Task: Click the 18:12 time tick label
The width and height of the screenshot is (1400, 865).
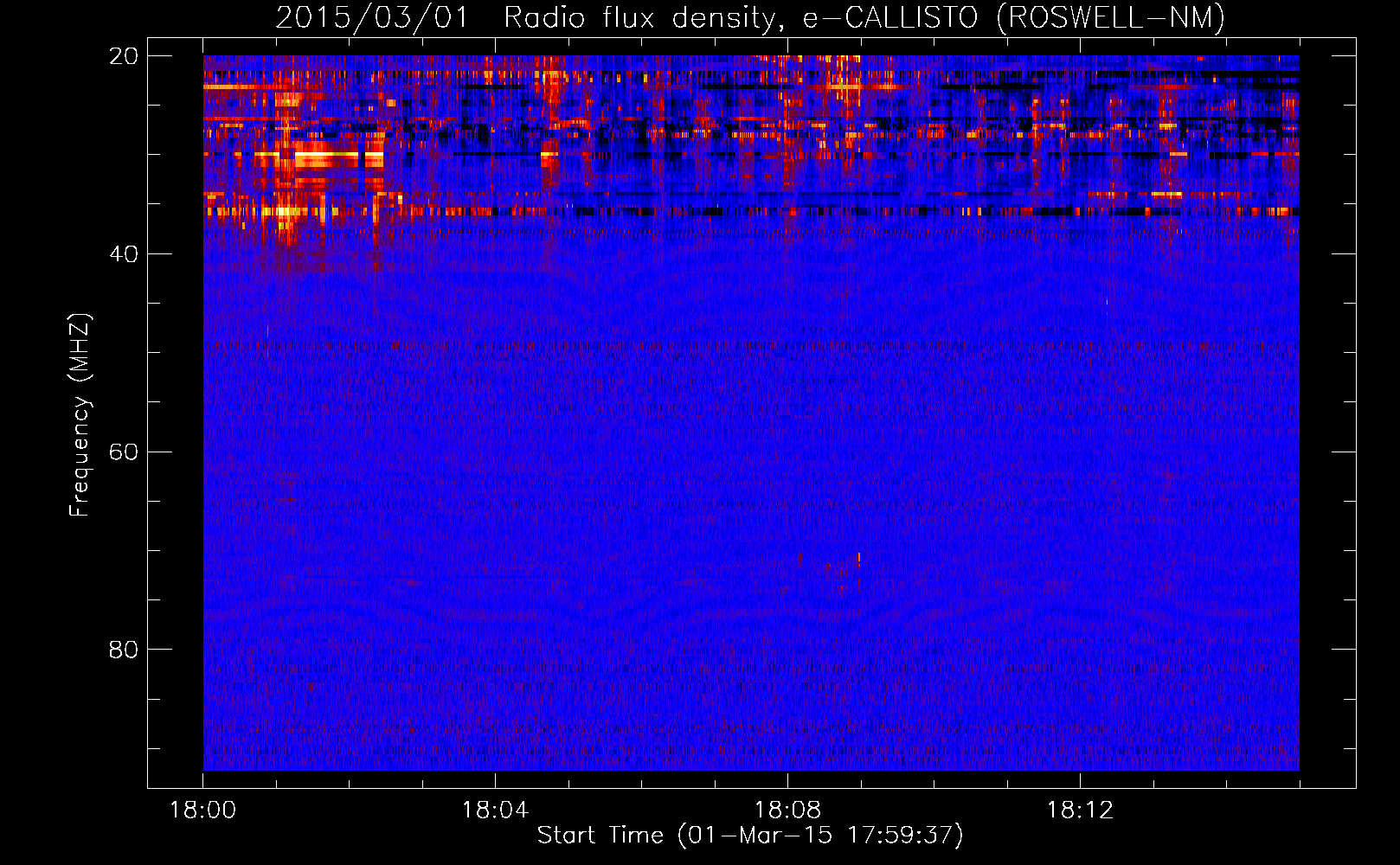Action: [1080, 811]
